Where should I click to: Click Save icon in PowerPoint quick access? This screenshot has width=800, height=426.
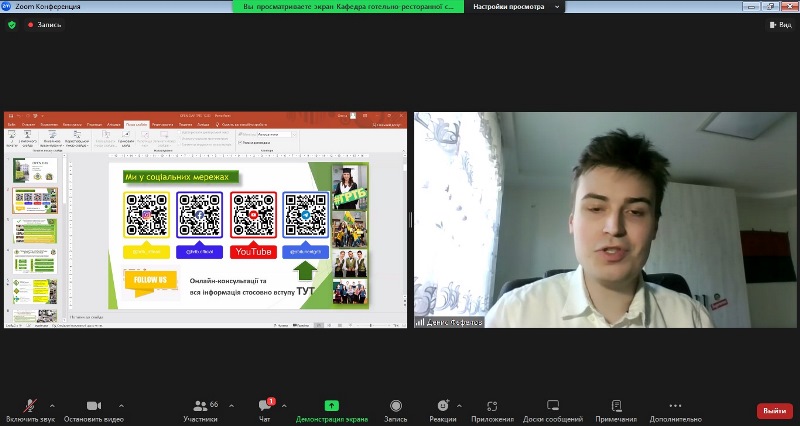tap(11, 116)
